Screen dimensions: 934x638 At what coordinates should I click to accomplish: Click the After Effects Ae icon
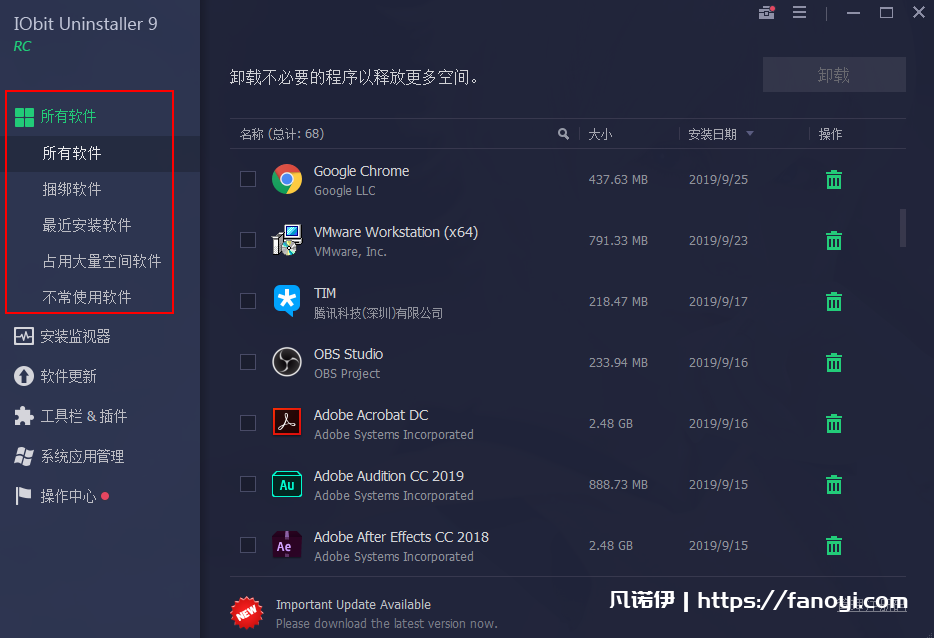[x=287, y=545]
